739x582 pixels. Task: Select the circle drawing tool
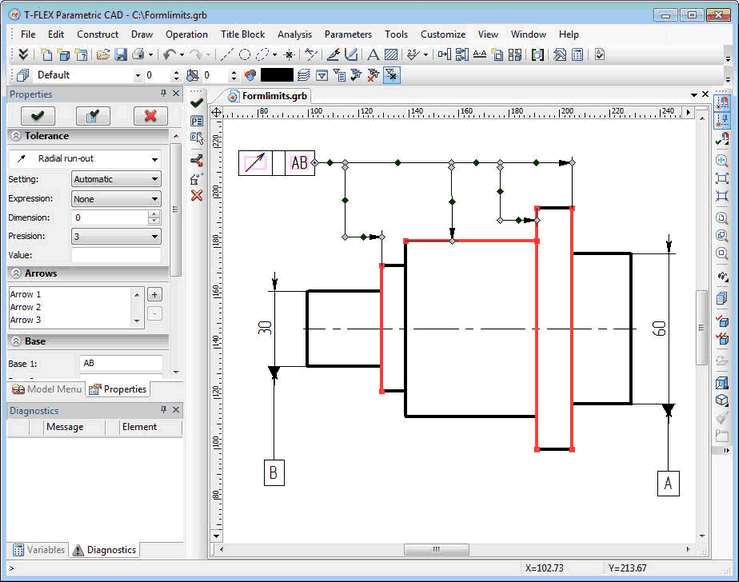point(245,54)
